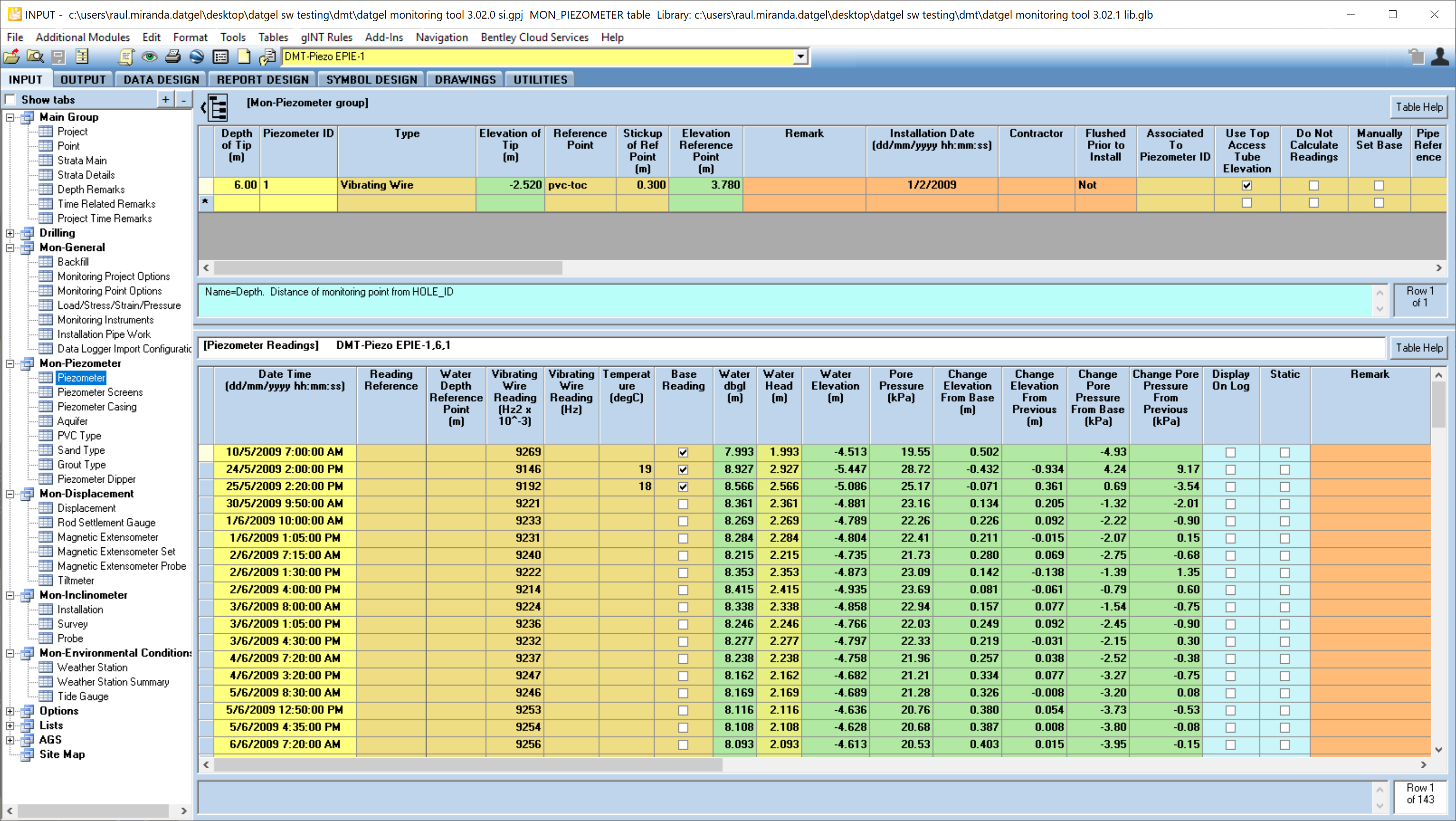Select Piezometer Screens in the tree
The height and width of the screenshot is (821, 1456).
point(99,393)
